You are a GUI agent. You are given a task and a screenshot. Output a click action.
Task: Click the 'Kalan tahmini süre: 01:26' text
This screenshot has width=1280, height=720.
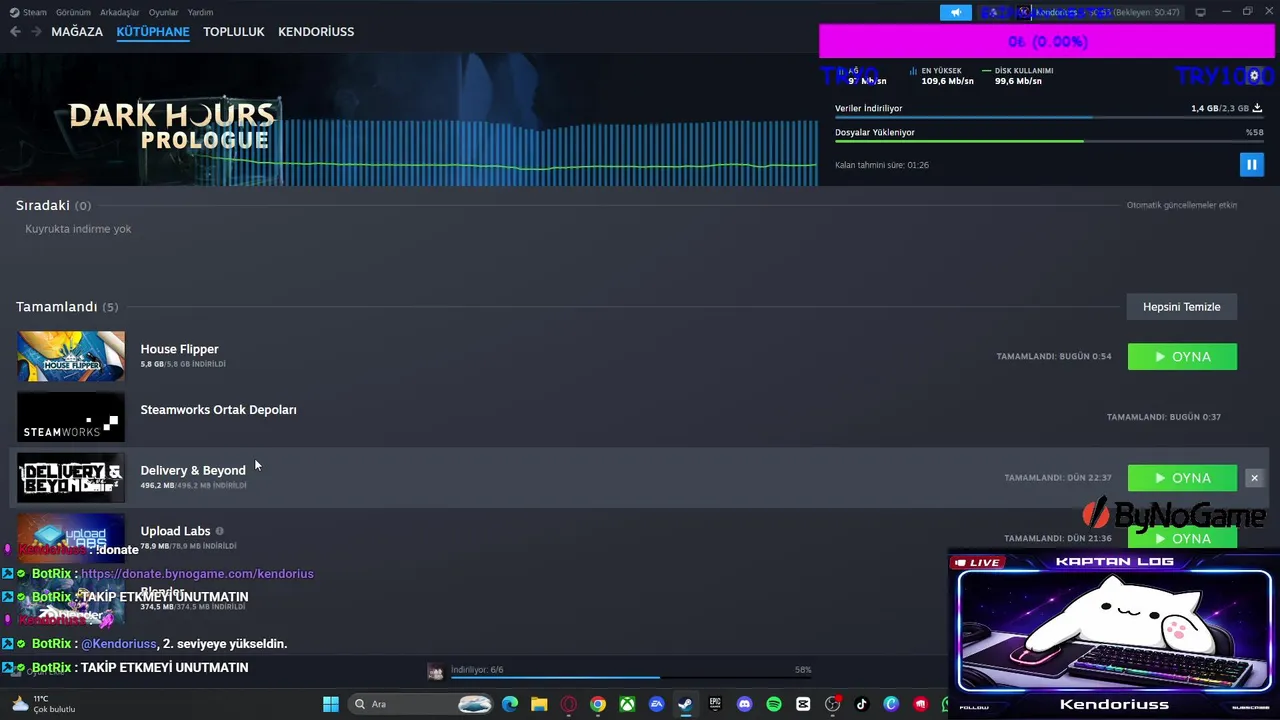coord(882,165)
